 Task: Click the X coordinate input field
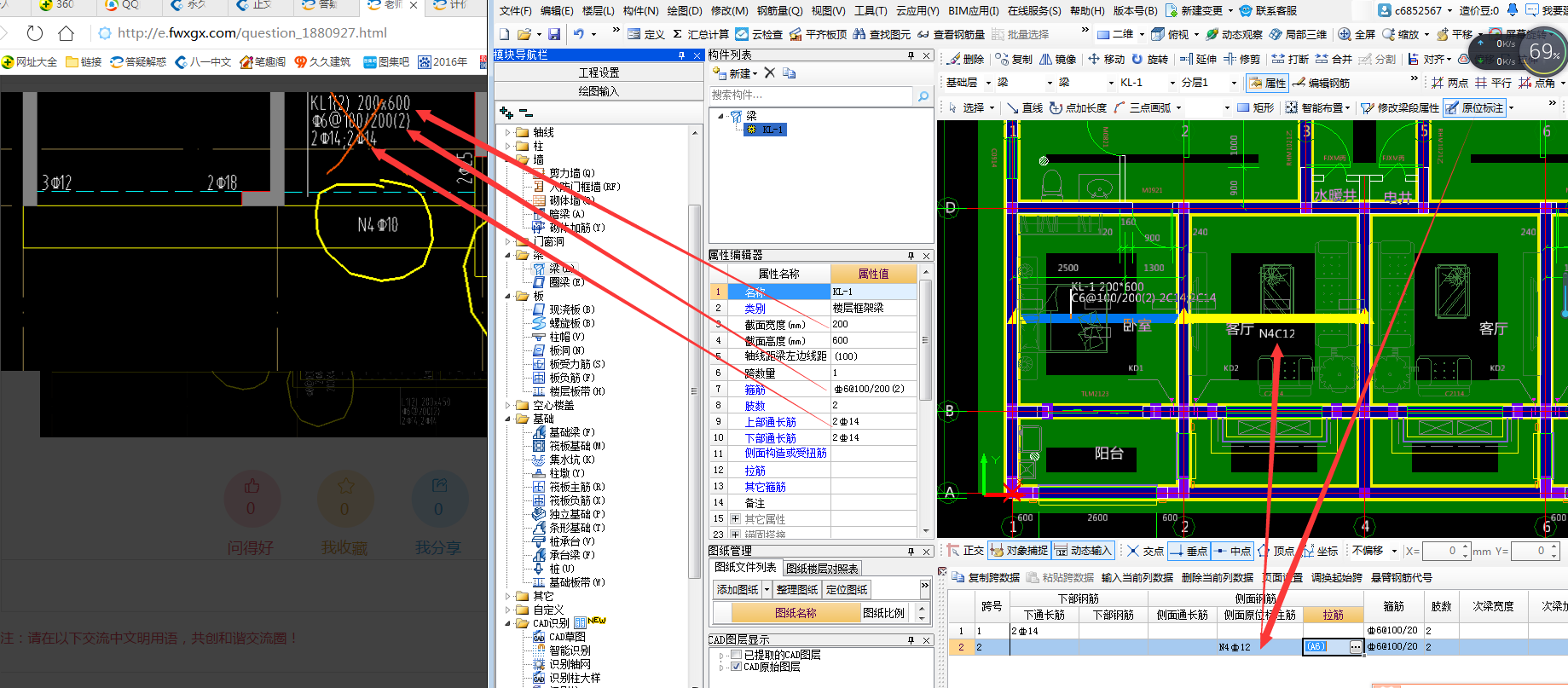1446,551
